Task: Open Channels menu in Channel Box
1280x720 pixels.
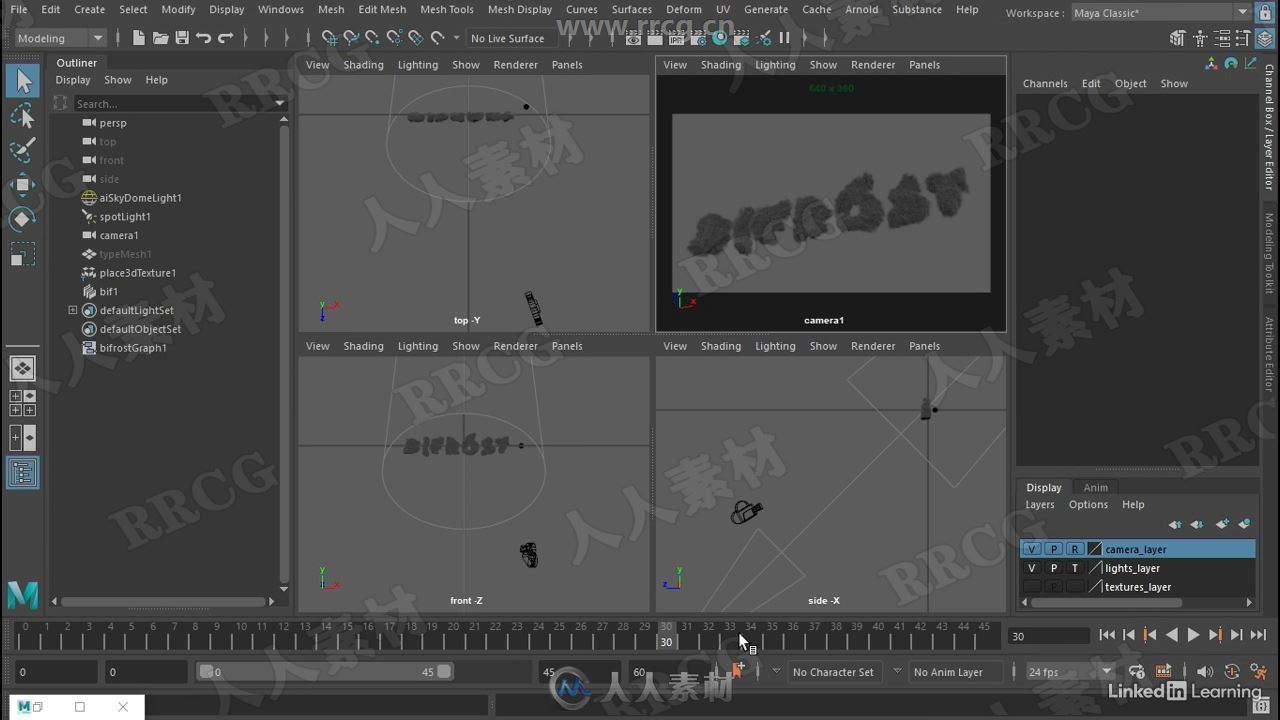Action: coord(1045,84)
